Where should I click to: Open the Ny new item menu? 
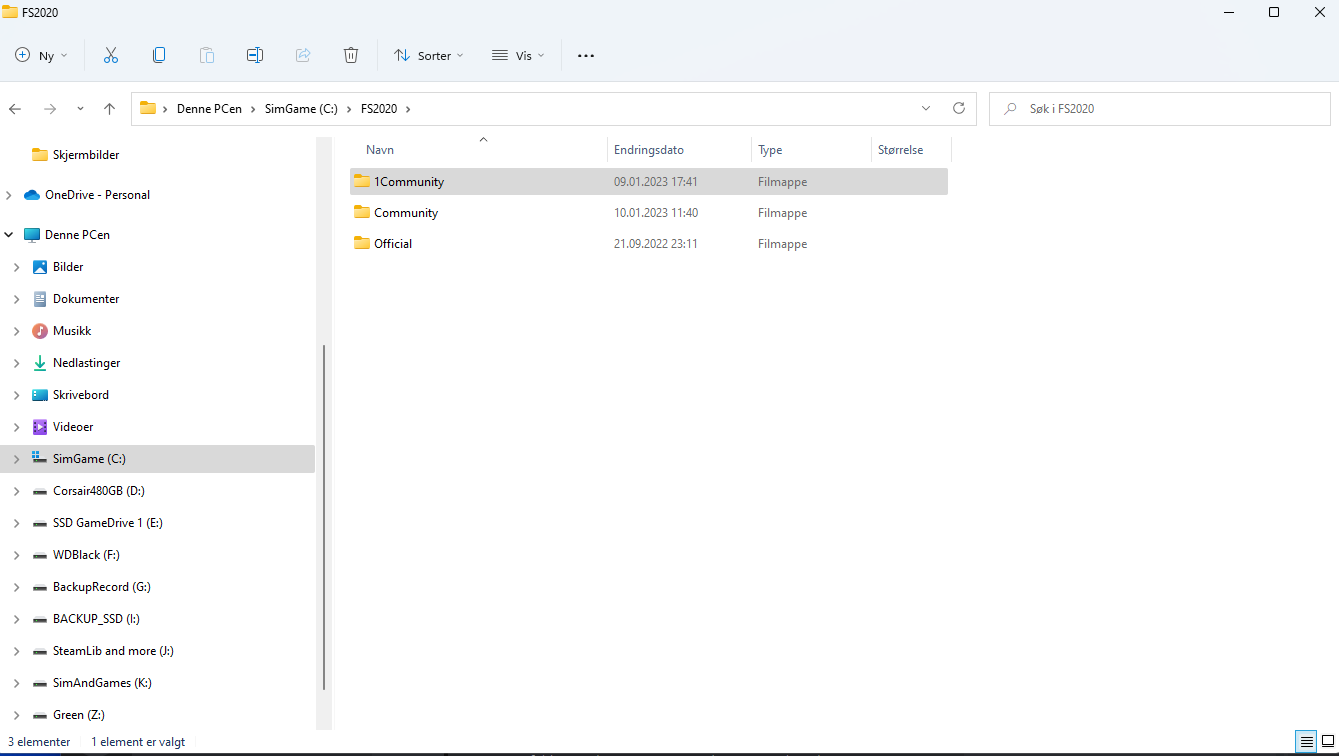pos(42,56)
